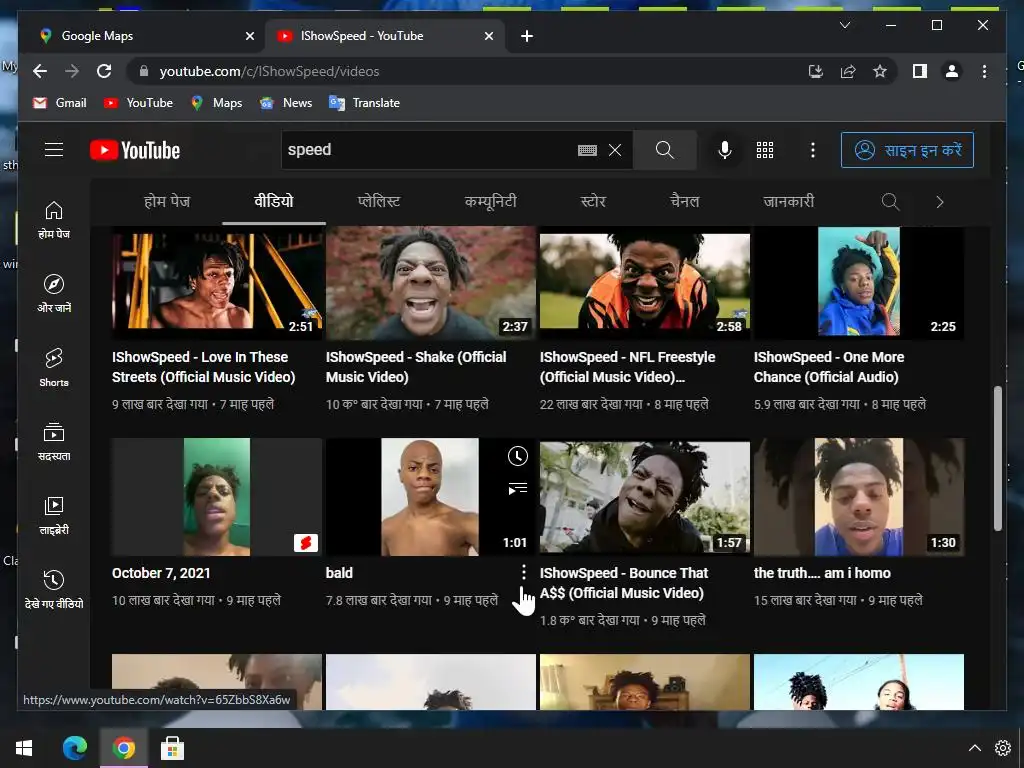
Task: Clear the search text with the X icon
Action: pyautogui.click(x=615, y=150)
